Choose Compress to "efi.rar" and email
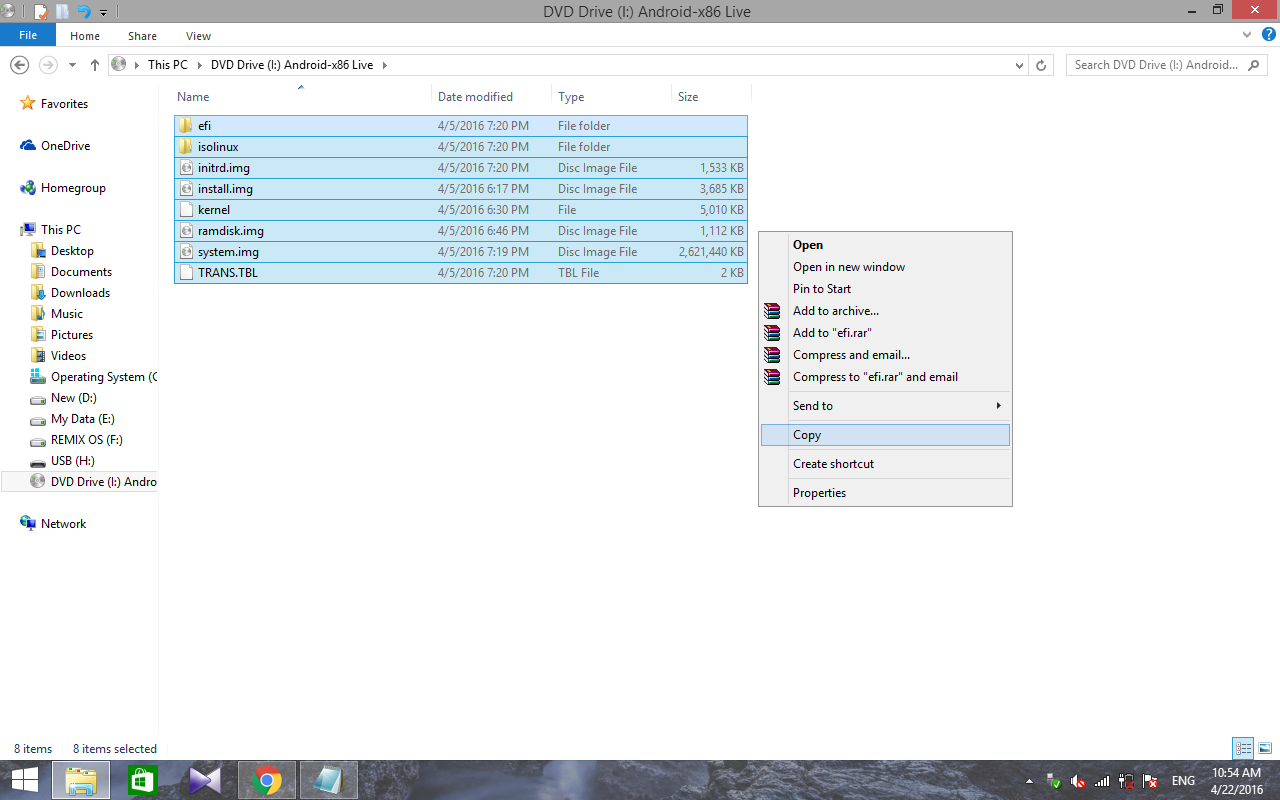The height and width of the screenshot is (800, 1280). (885, 377)
